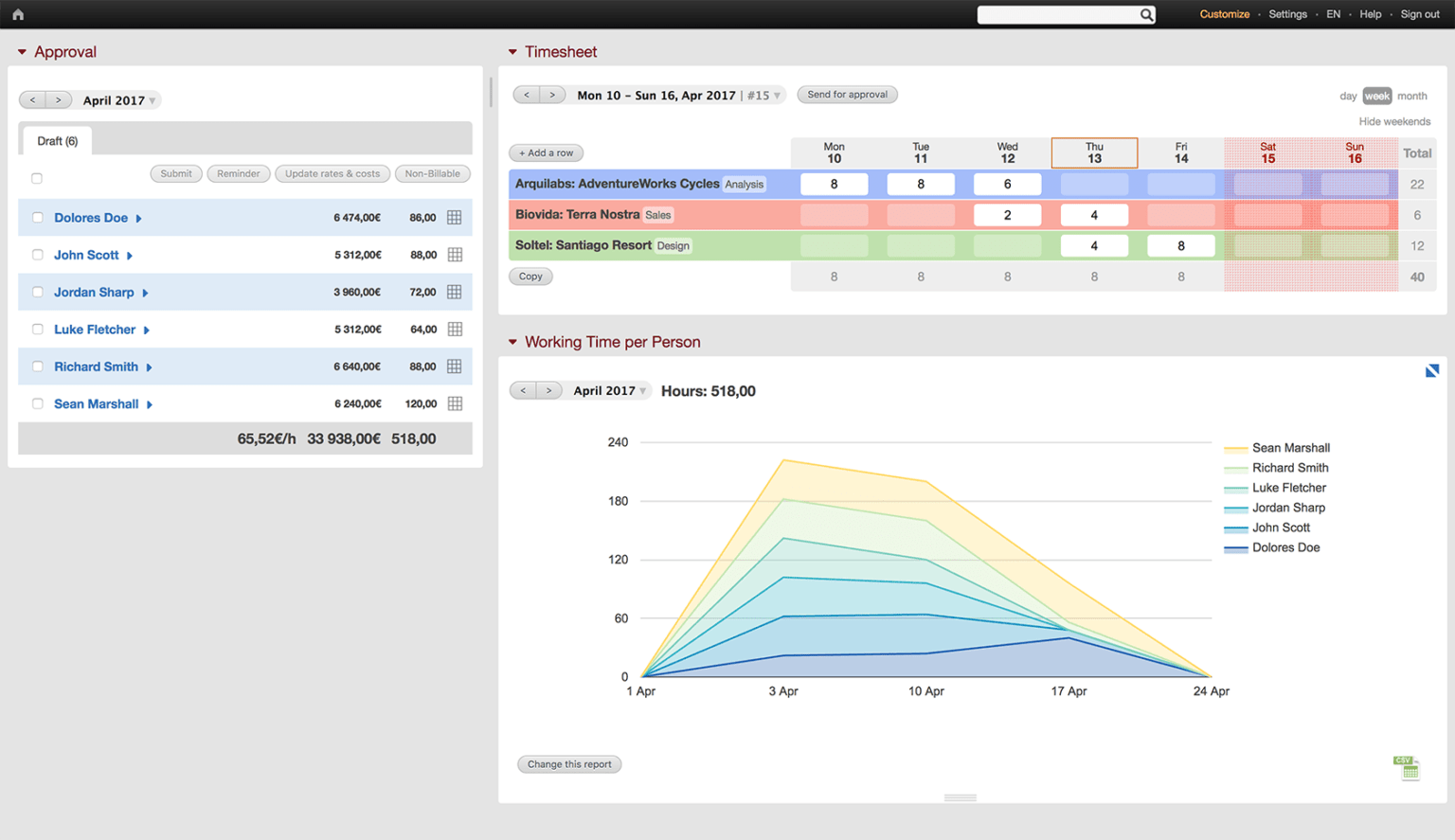Export the Working Time report as CSV
Viewport: 1455px width, 840px height.
tap(1409, 768)
